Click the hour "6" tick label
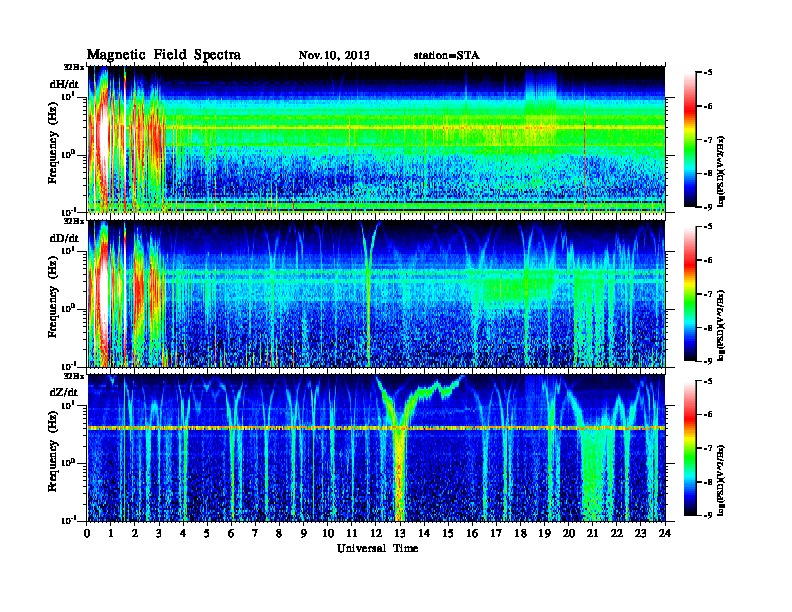Screen dimensions: 792x612 [x=231, y=533]
